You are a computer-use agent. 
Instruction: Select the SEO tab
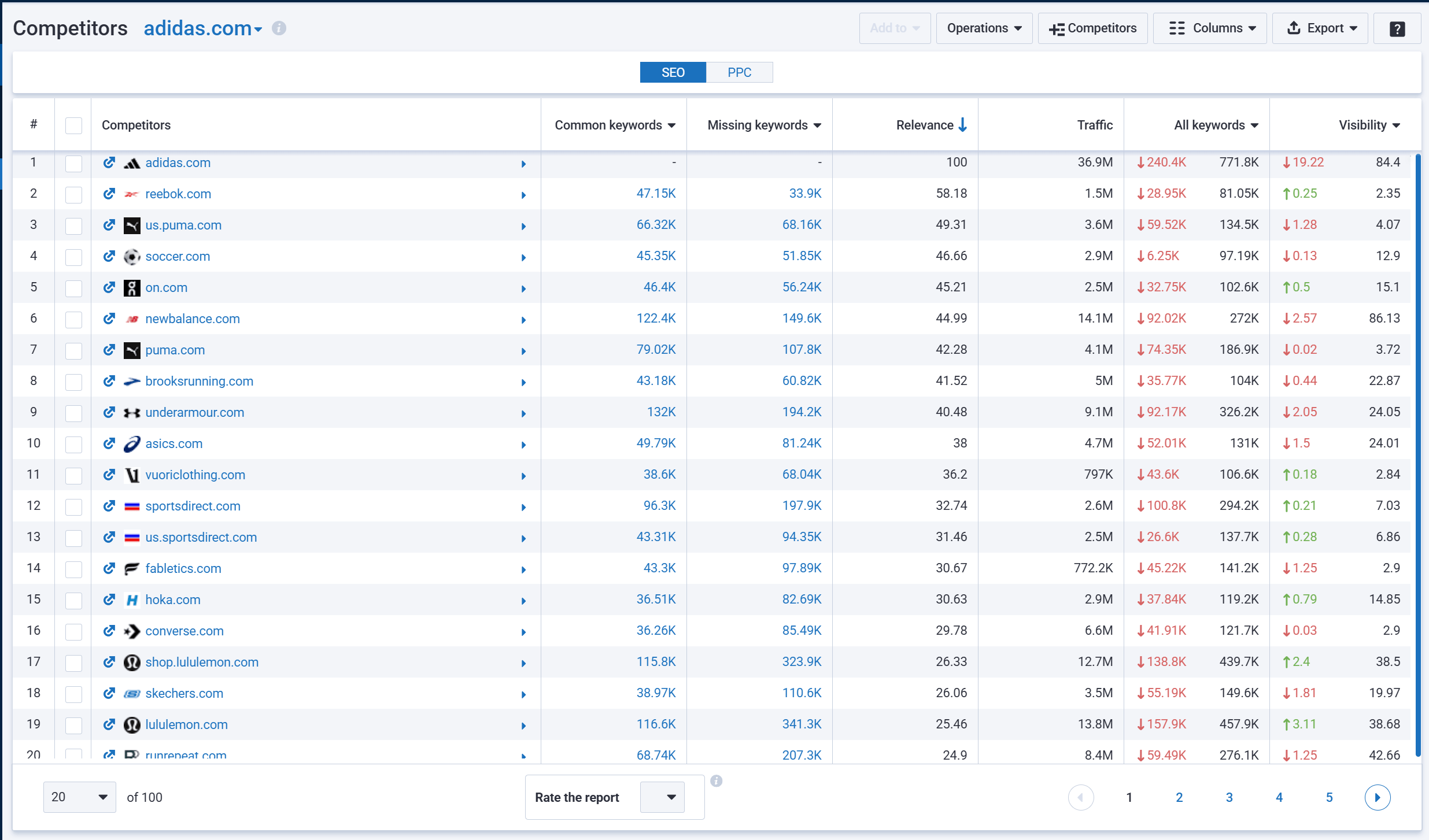(673, 72)
